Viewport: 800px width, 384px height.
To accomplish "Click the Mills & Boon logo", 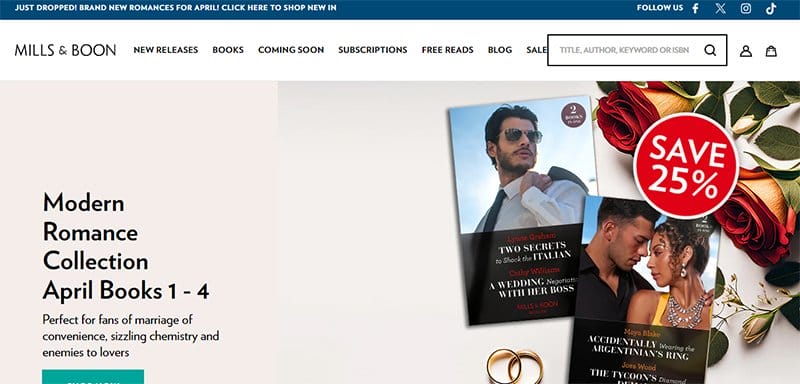I will (65, 50).
